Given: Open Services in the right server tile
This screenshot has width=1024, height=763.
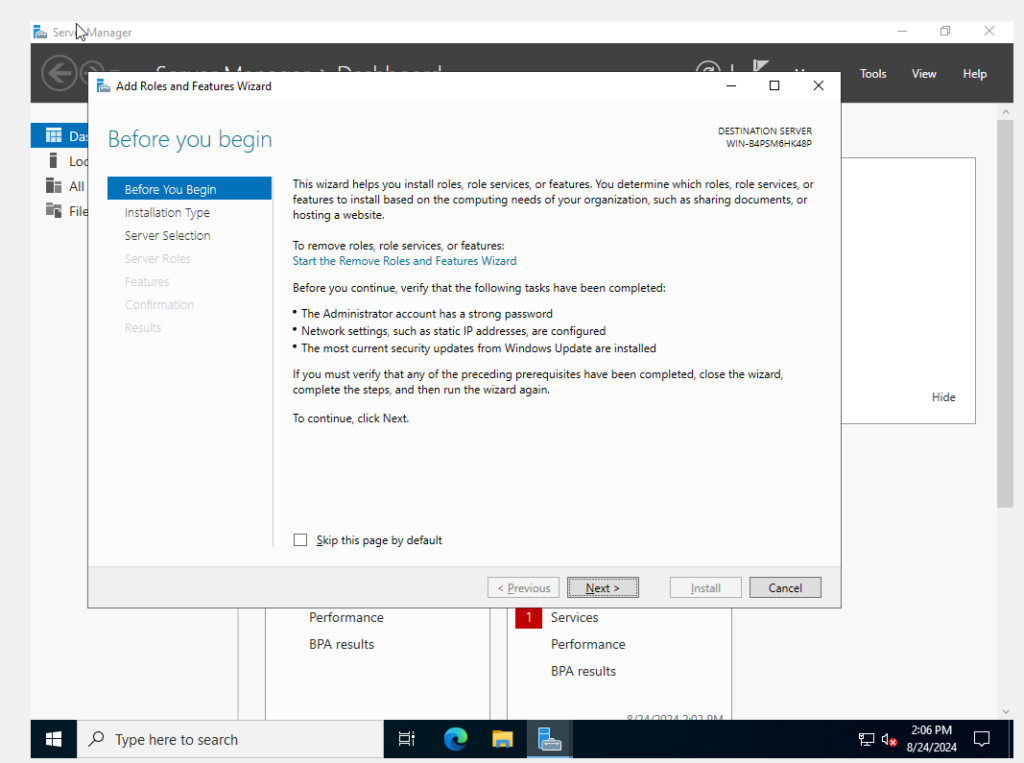Looking at the screenshot, I should (574, 617).
